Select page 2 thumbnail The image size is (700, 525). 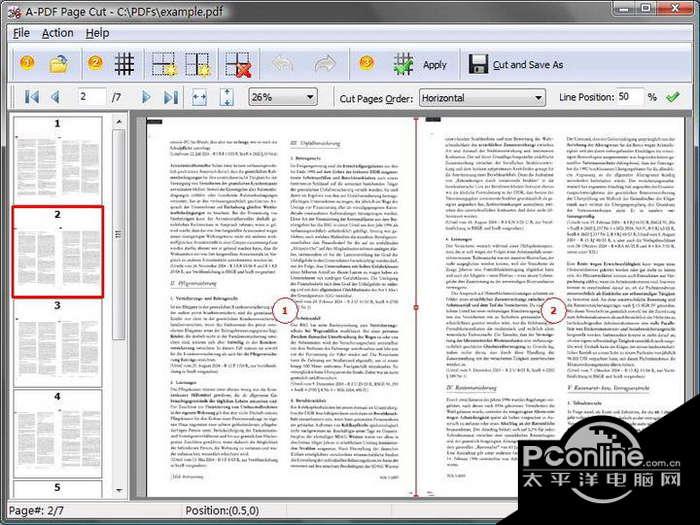58,251
